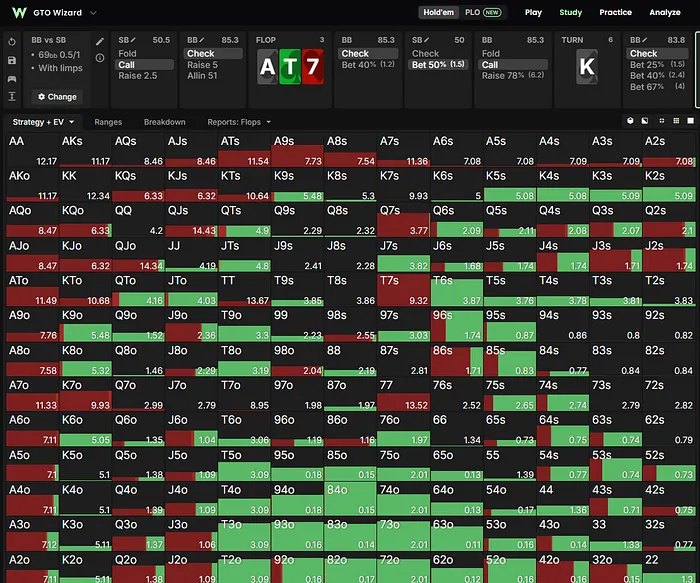This screenshot has width=700, height=583.
Task: Switch to PLO game mode
Action: (x=483, y=12)
